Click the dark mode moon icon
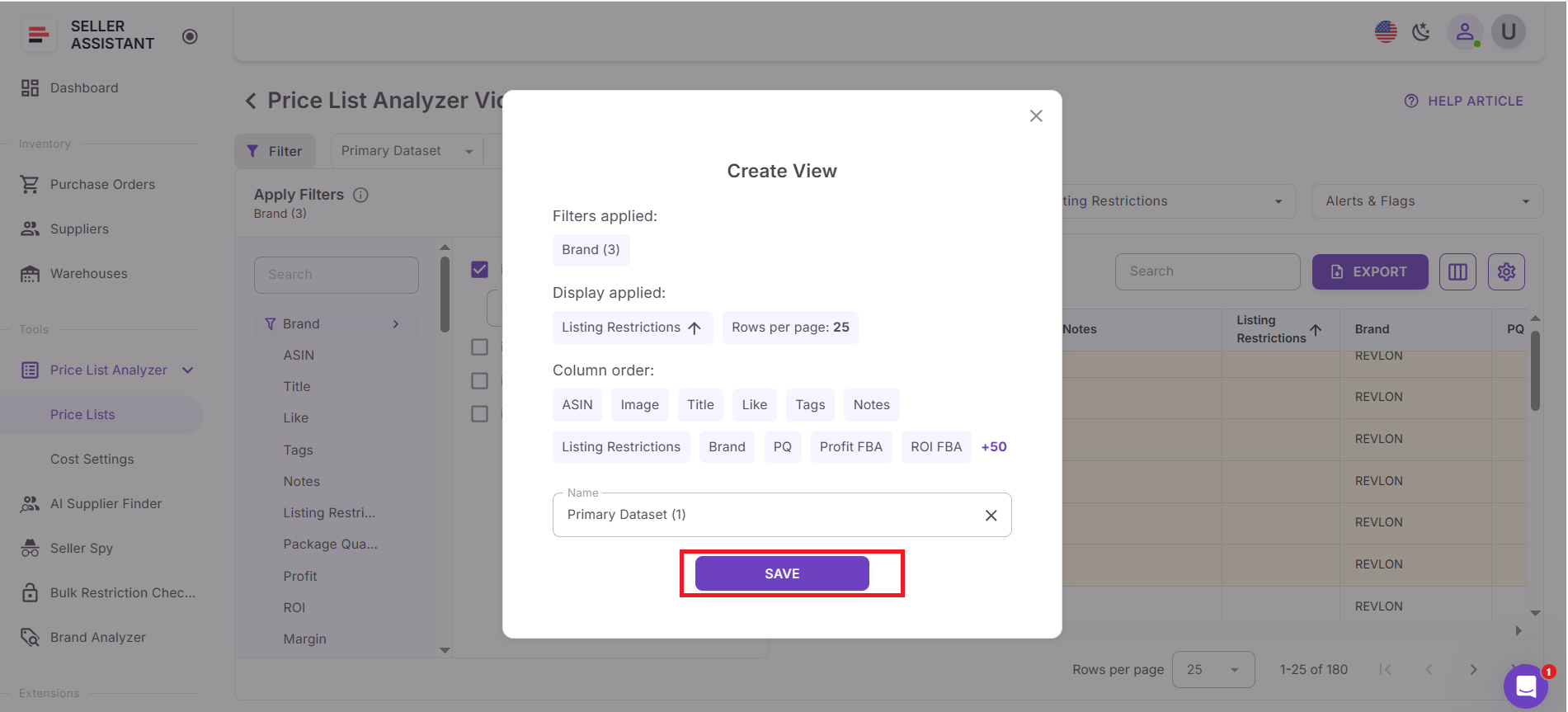Viewport: 1568px width, 712px height. coord(1420,32)
